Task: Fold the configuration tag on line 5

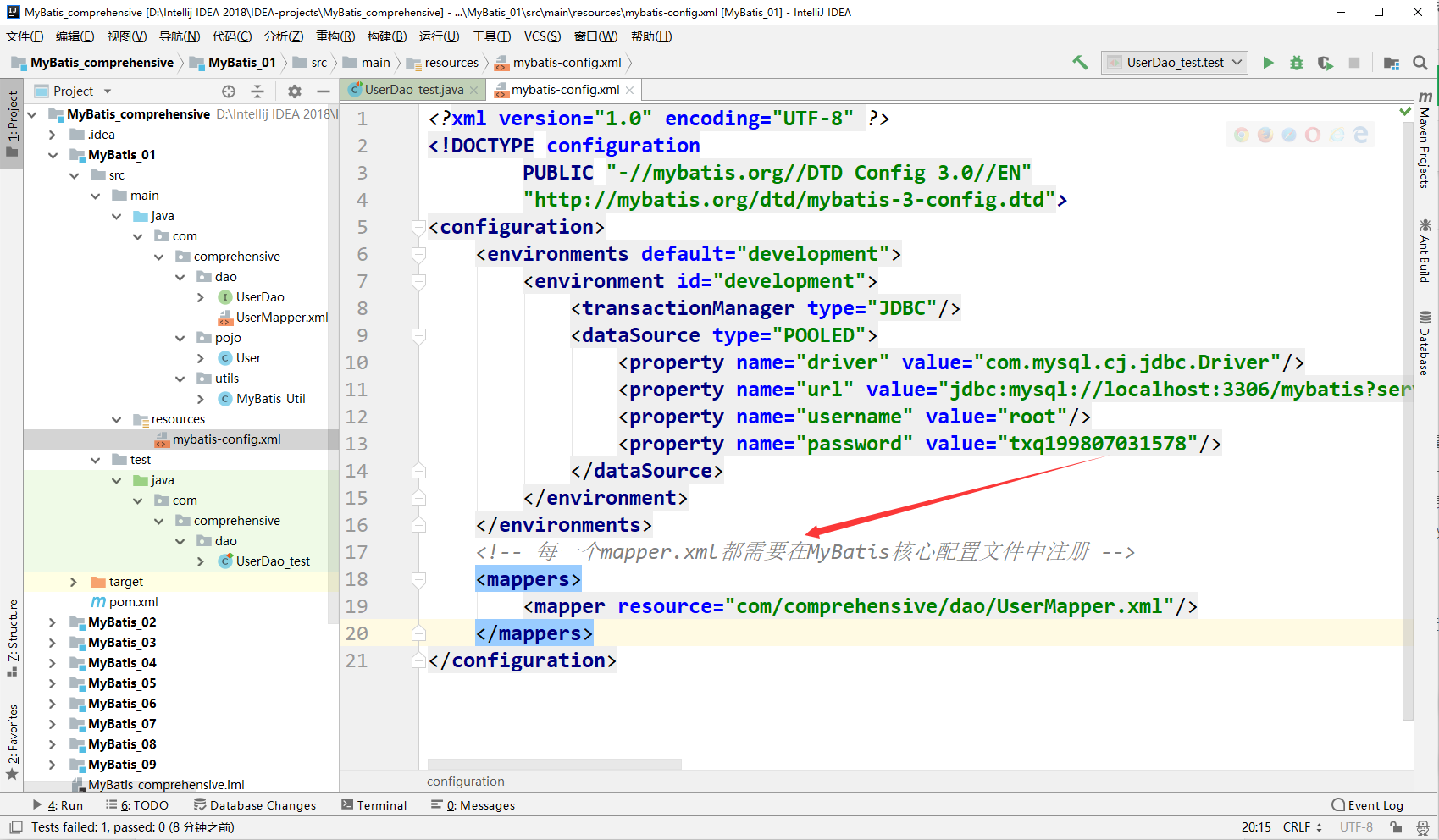Action: (x=418, y=227)
